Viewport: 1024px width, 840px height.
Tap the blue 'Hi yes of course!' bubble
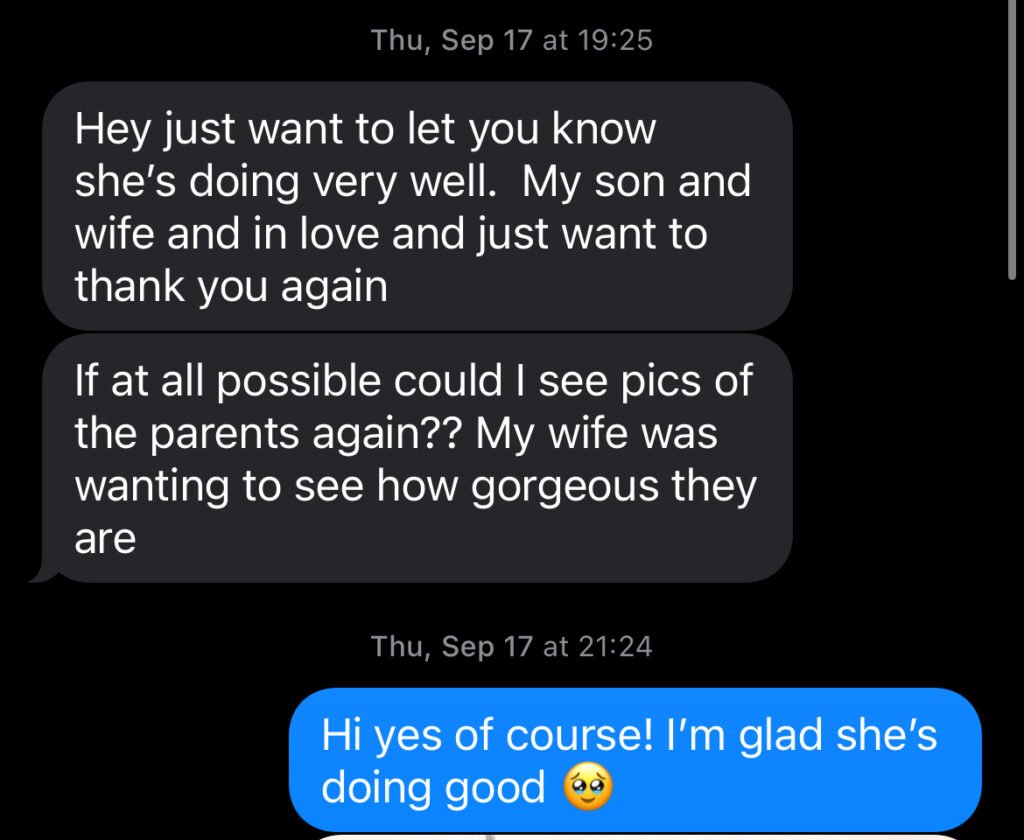click(635, 760)
